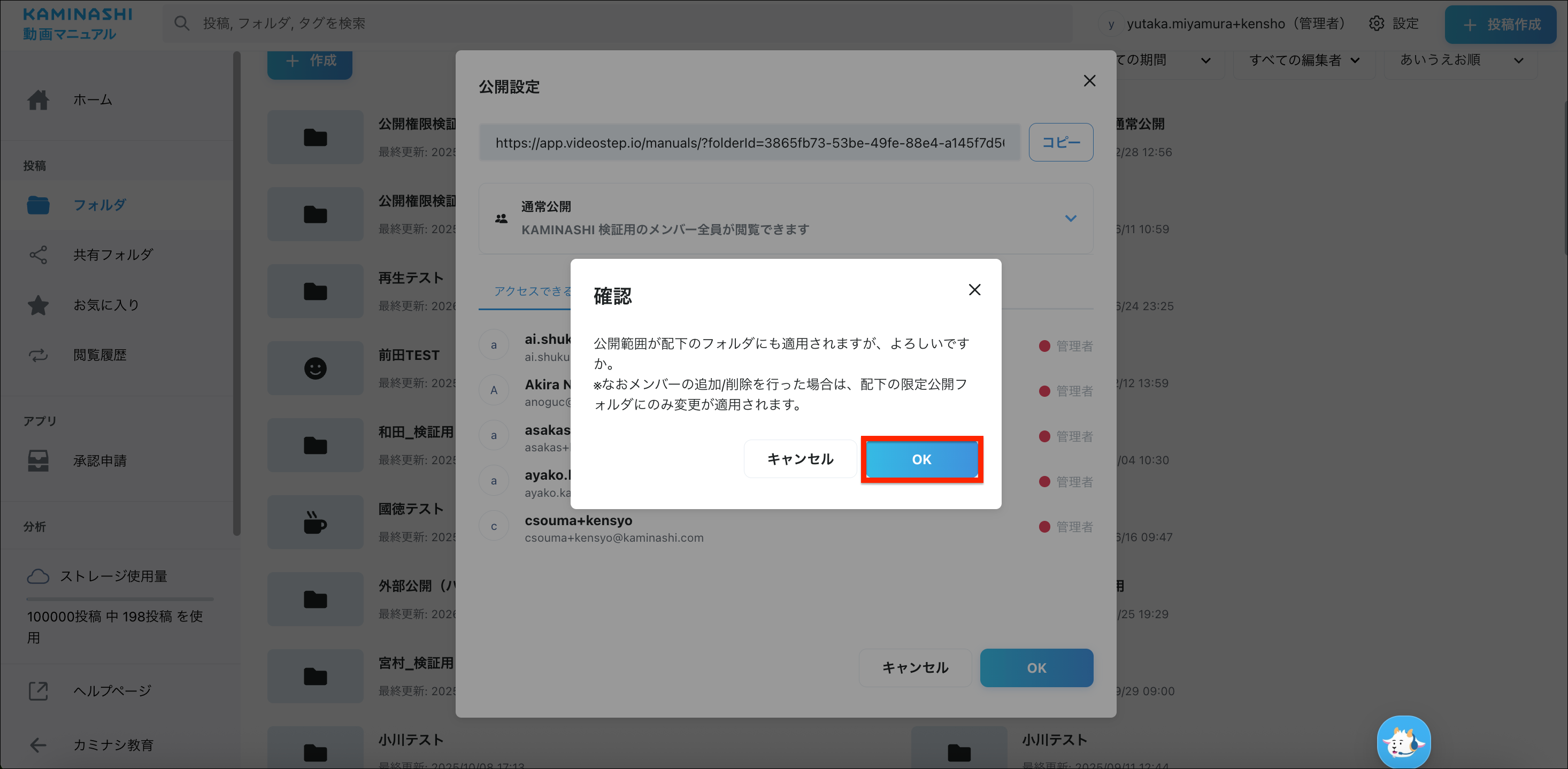Click the 閲覧履歴 history icon
The width and height of the screenshot is (1568, 769).
tap(38, 355)
